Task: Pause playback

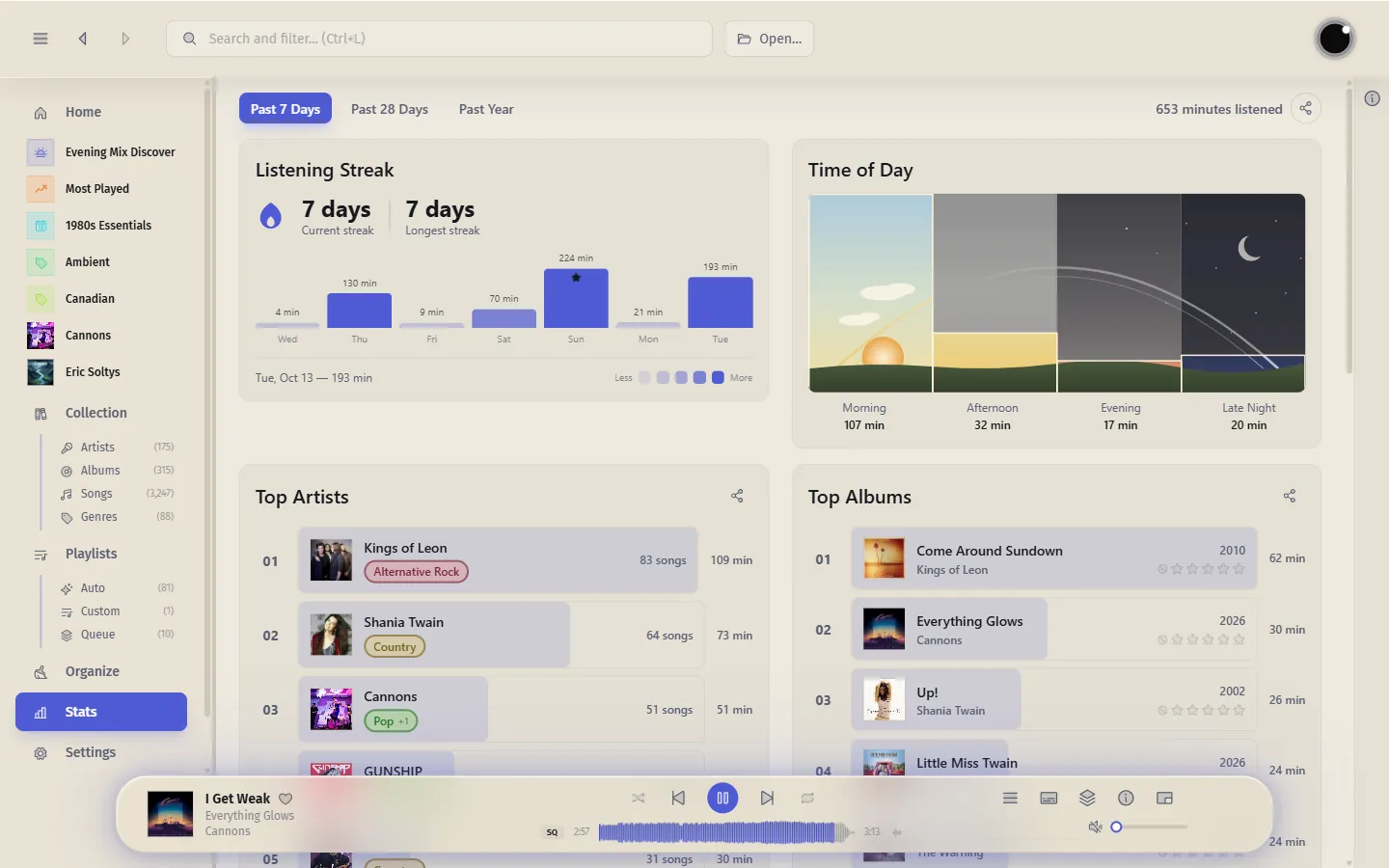Action: click(x=722, y=798)
